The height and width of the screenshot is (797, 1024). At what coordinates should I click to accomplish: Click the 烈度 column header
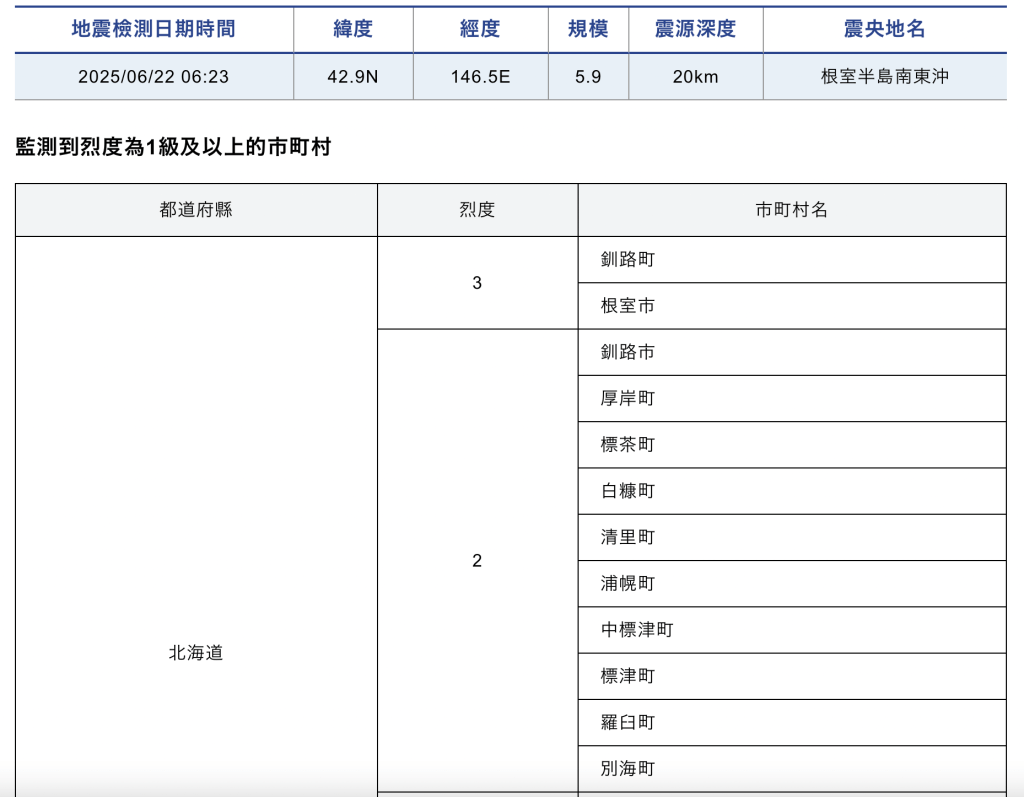[x=477, y=210]
